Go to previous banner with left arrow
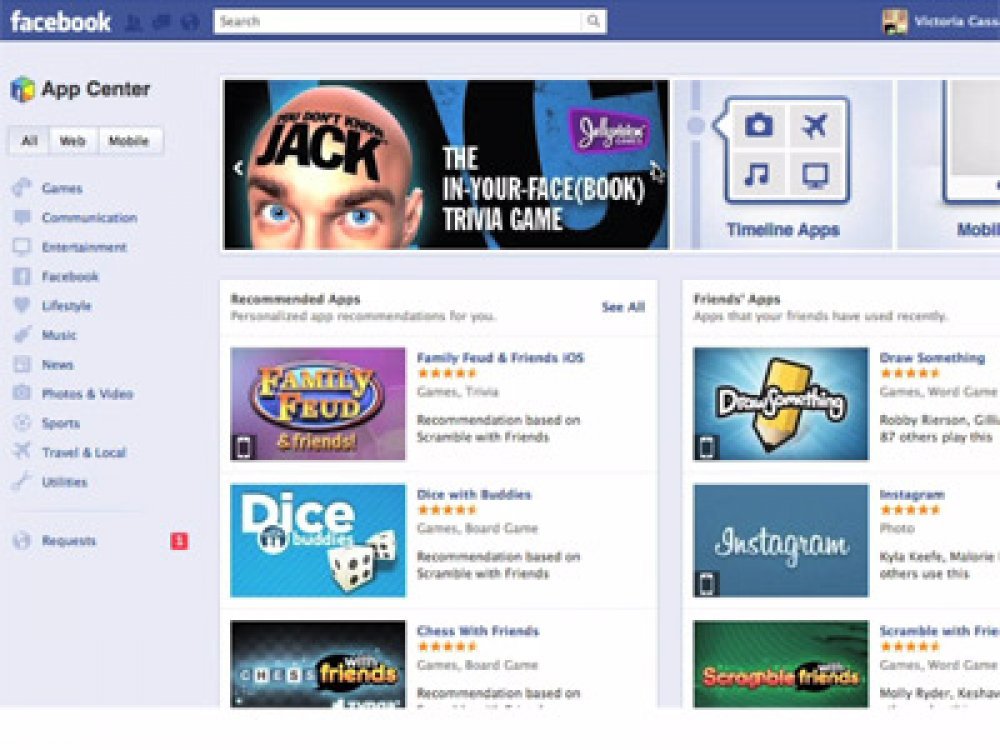 coord(239,168)
